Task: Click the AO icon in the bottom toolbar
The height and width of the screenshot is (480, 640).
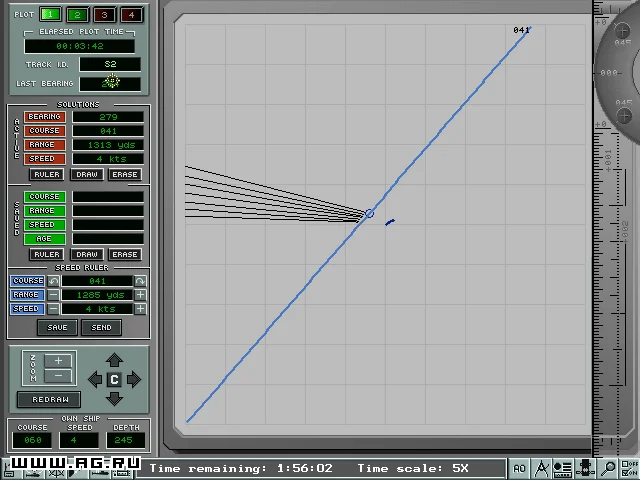Action: [x=519, y=469]
